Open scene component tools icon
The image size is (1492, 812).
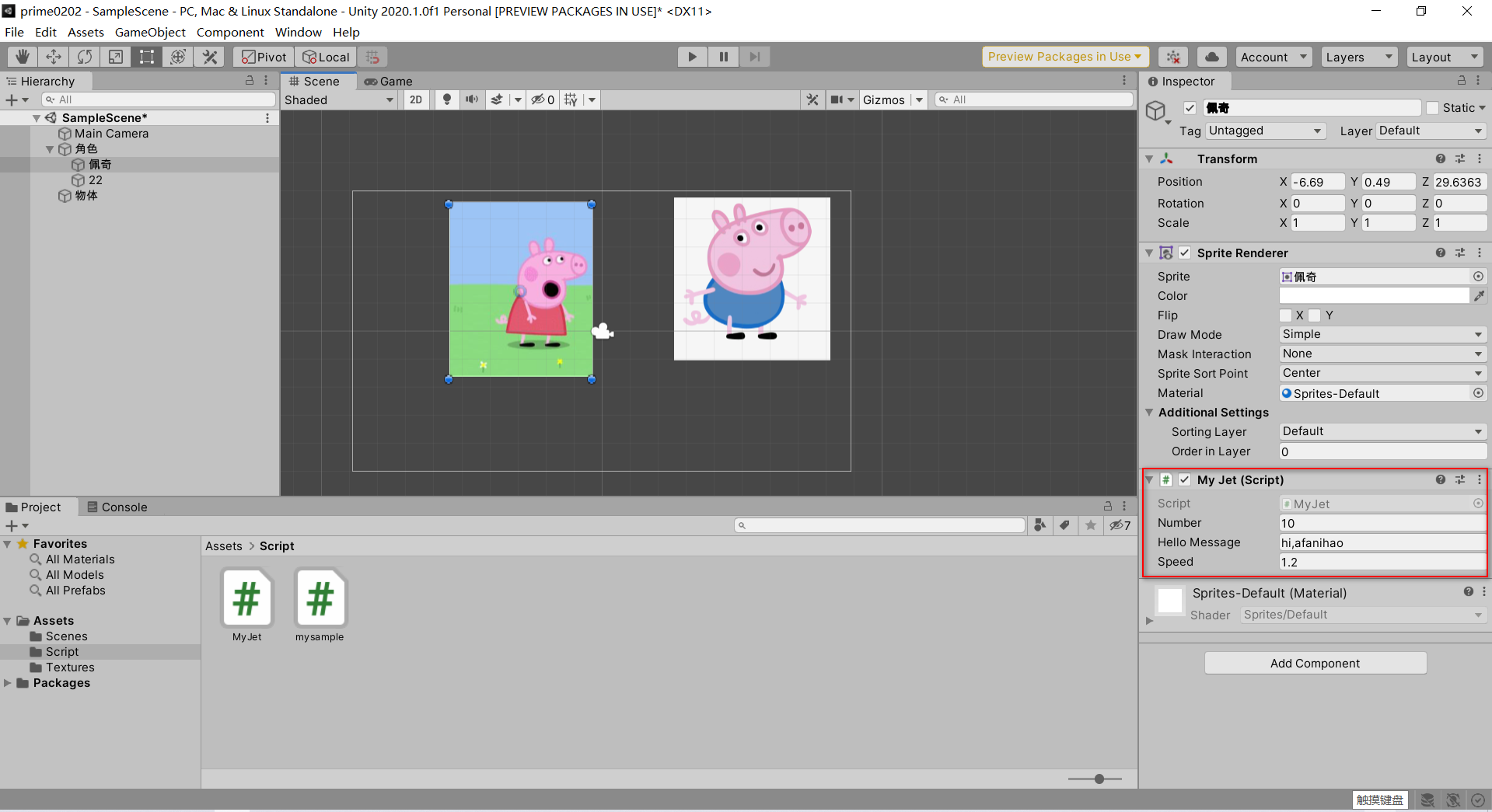(x=812, y=99)
